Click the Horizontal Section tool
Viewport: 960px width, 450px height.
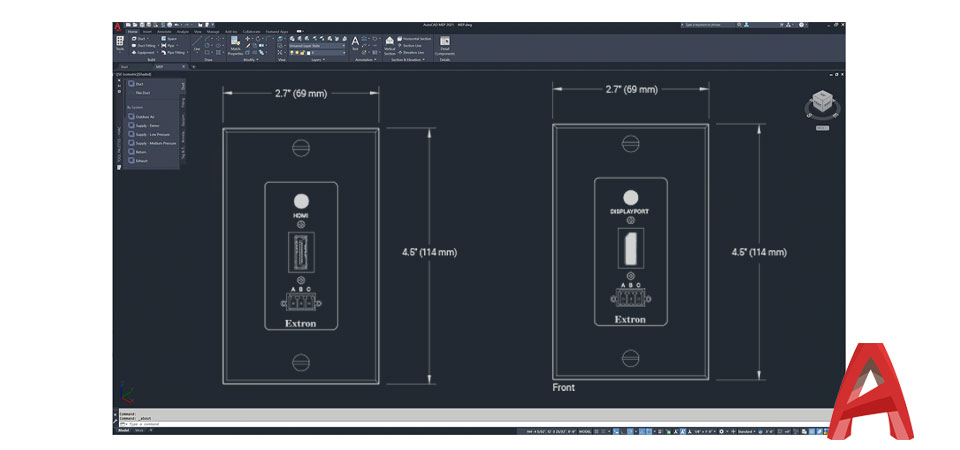click(x=414, y=39)
